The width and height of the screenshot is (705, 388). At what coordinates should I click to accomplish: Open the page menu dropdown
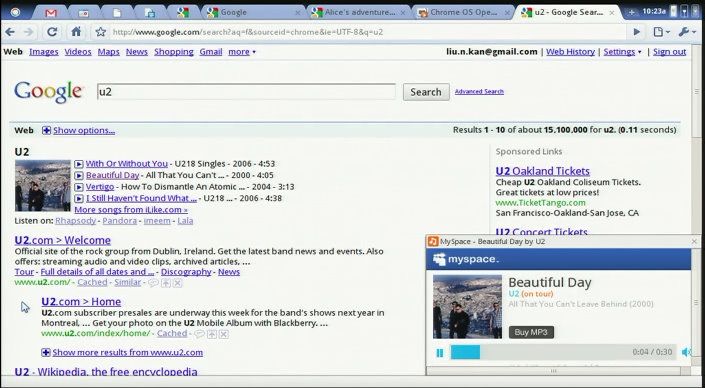(661, 32)
